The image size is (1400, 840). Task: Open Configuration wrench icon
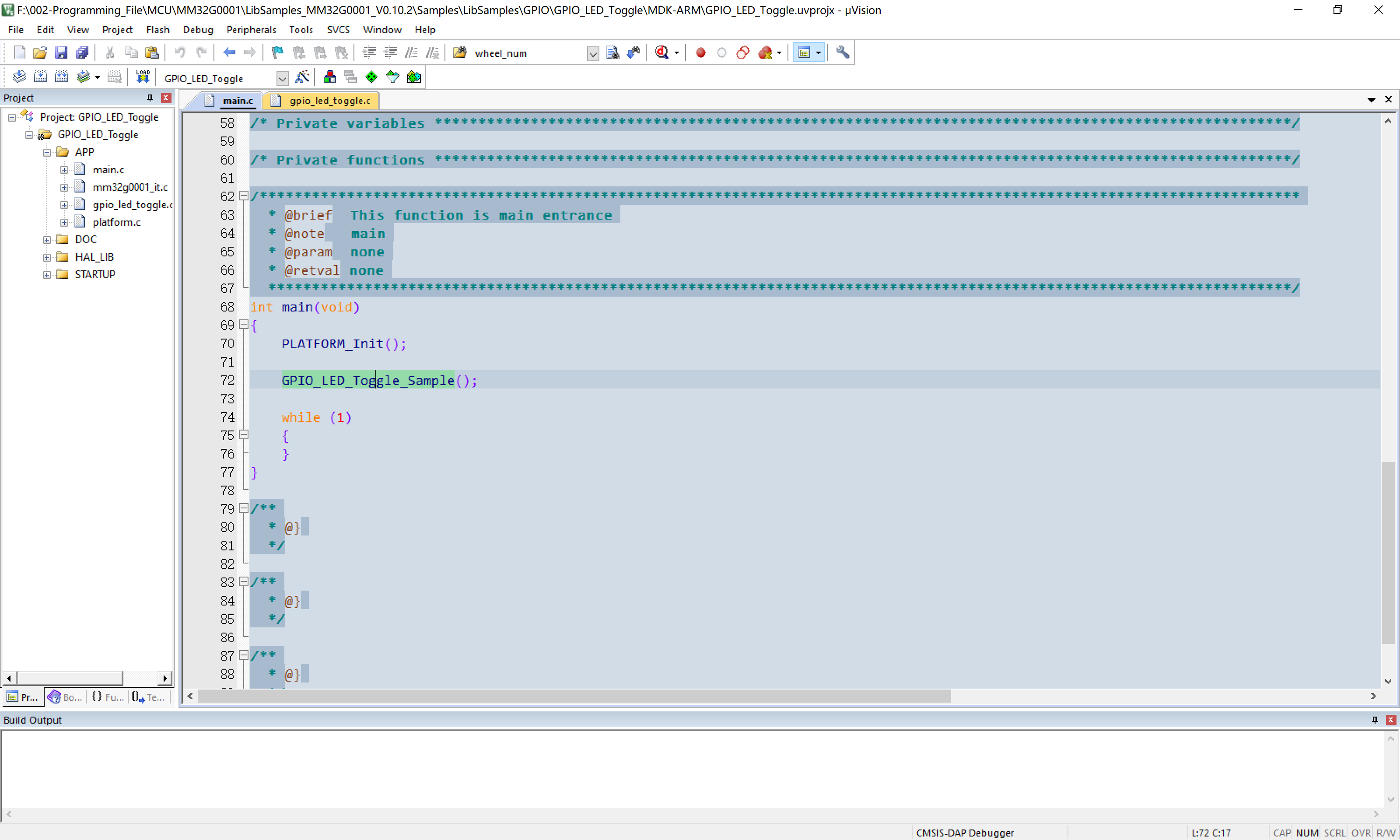(842, 52)
